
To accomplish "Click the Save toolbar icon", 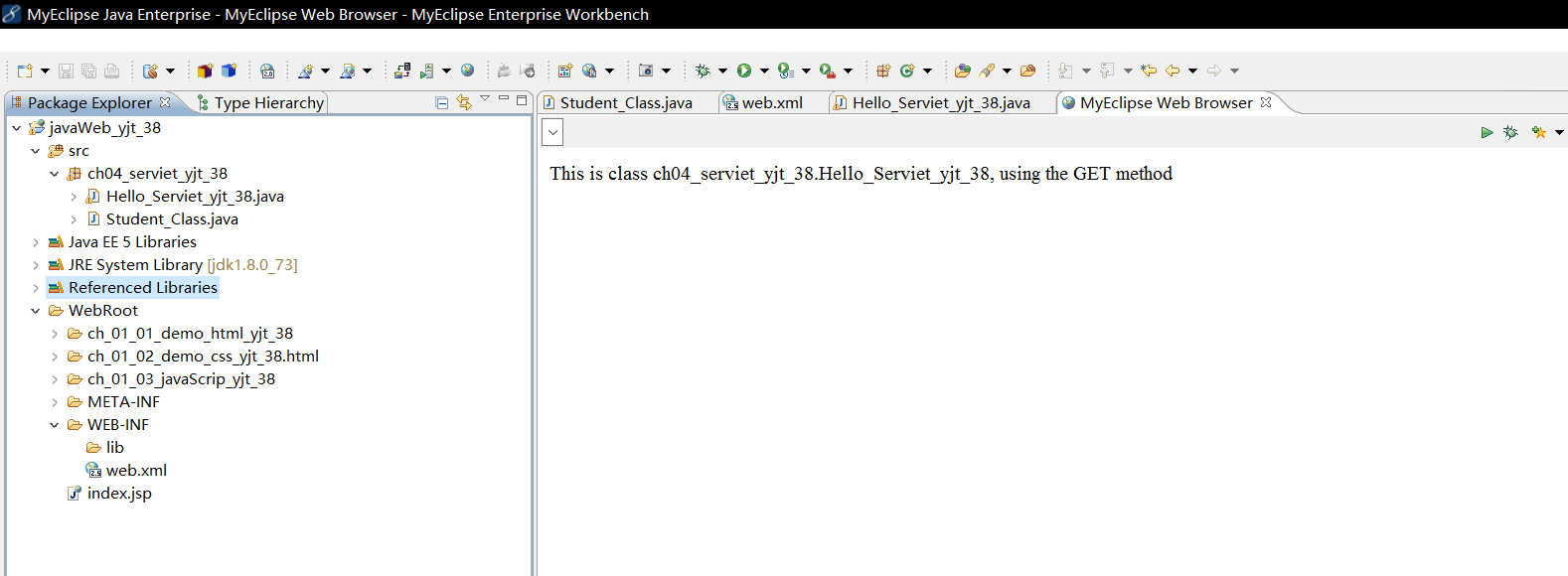I will pos(66,71).
